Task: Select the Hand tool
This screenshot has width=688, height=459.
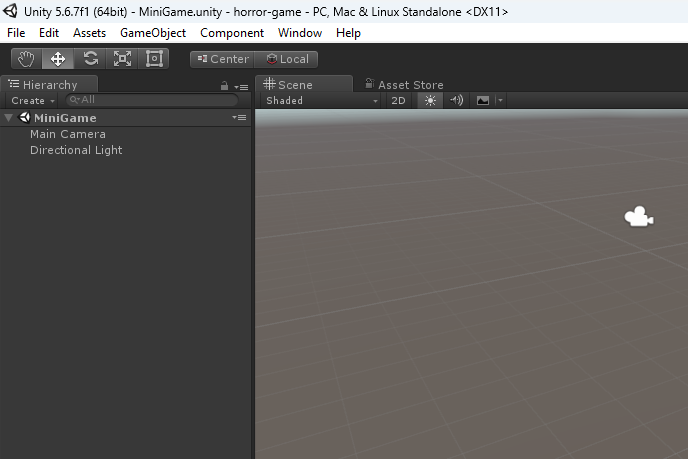Action: pyautogui.click(x=26, y=59)
